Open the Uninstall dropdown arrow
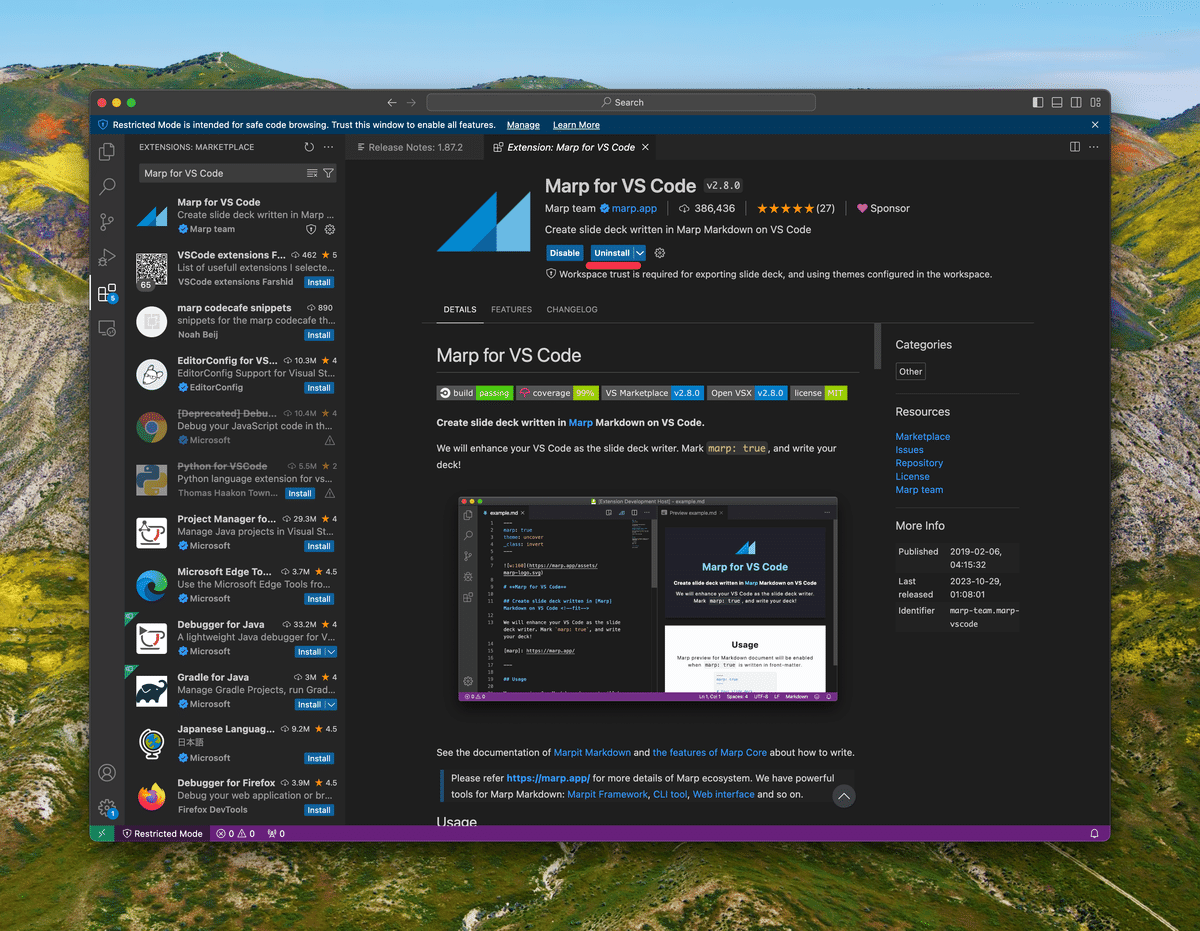 tap(640, 253)
